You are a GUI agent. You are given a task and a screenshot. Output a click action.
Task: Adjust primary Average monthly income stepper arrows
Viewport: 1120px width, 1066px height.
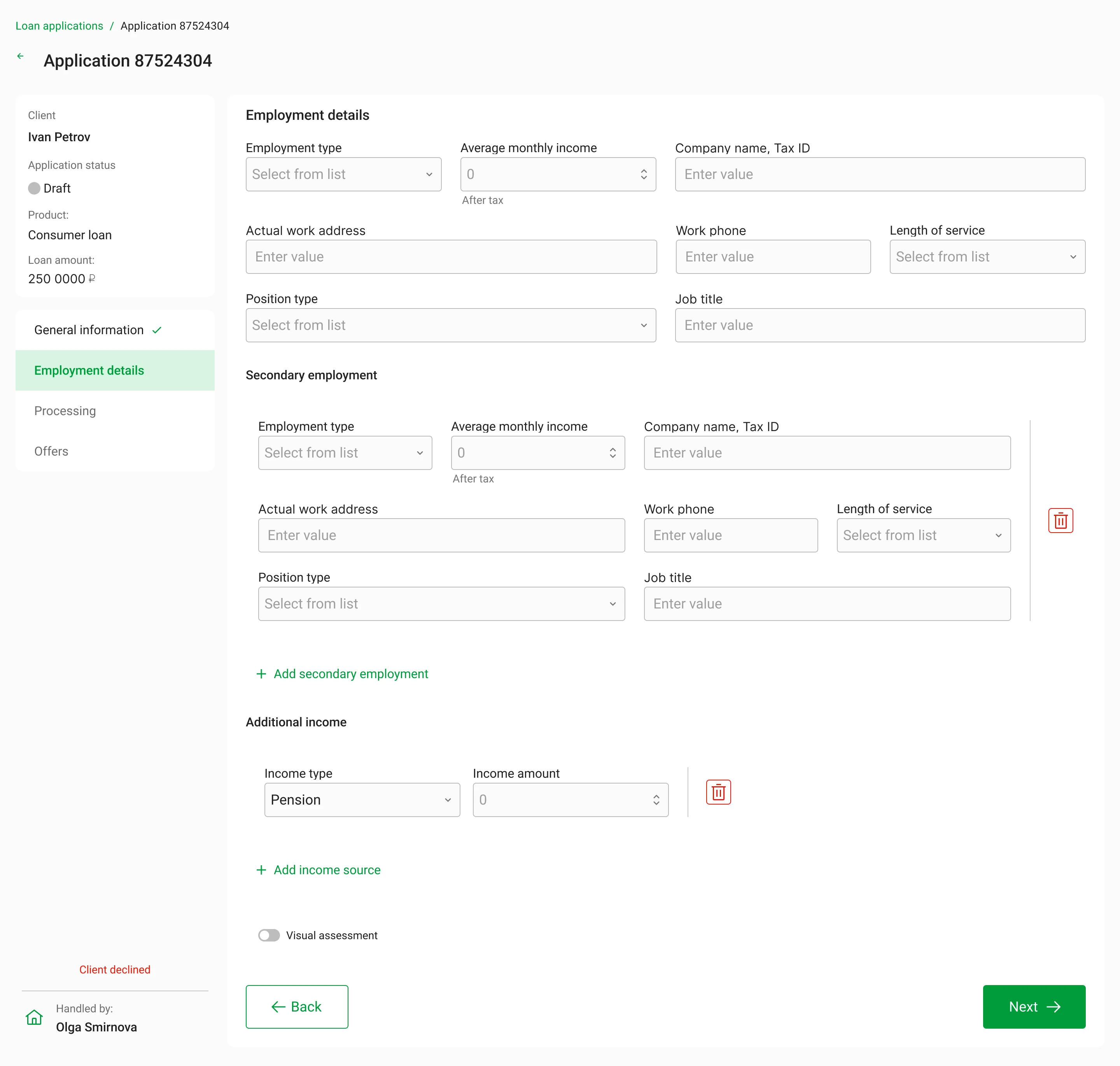644,174
